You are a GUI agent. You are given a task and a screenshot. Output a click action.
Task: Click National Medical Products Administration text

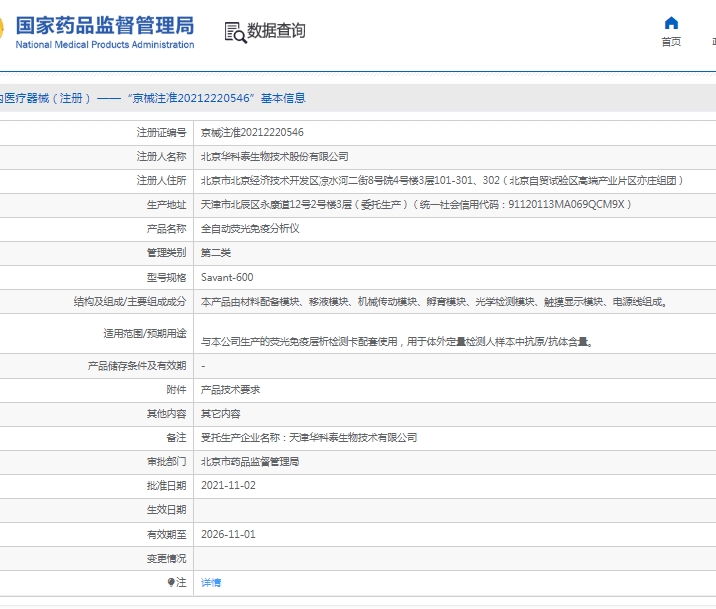(x=105, y=45)
